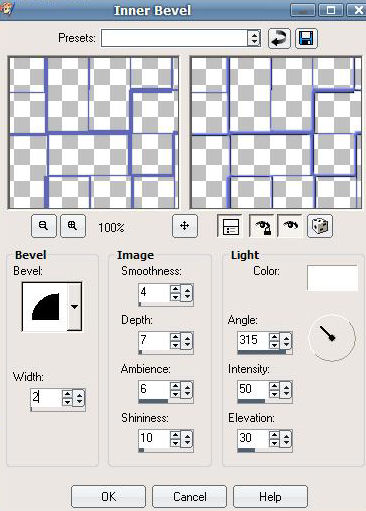Open Help for Inner Bevel
The height and width of the screenshot is (511, 366).
pos(270,497)
